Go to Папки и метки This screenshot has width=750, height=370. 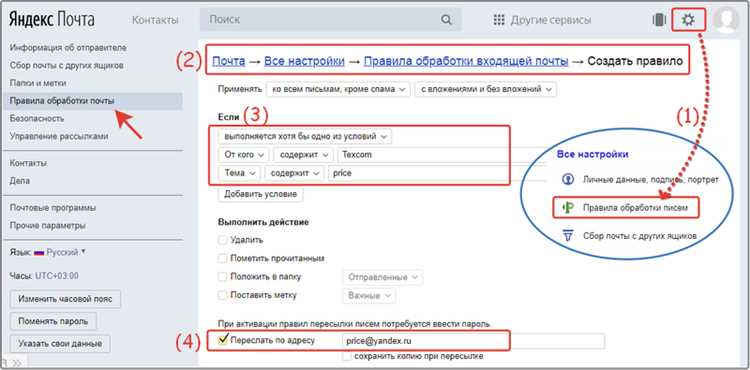(38, 83)
